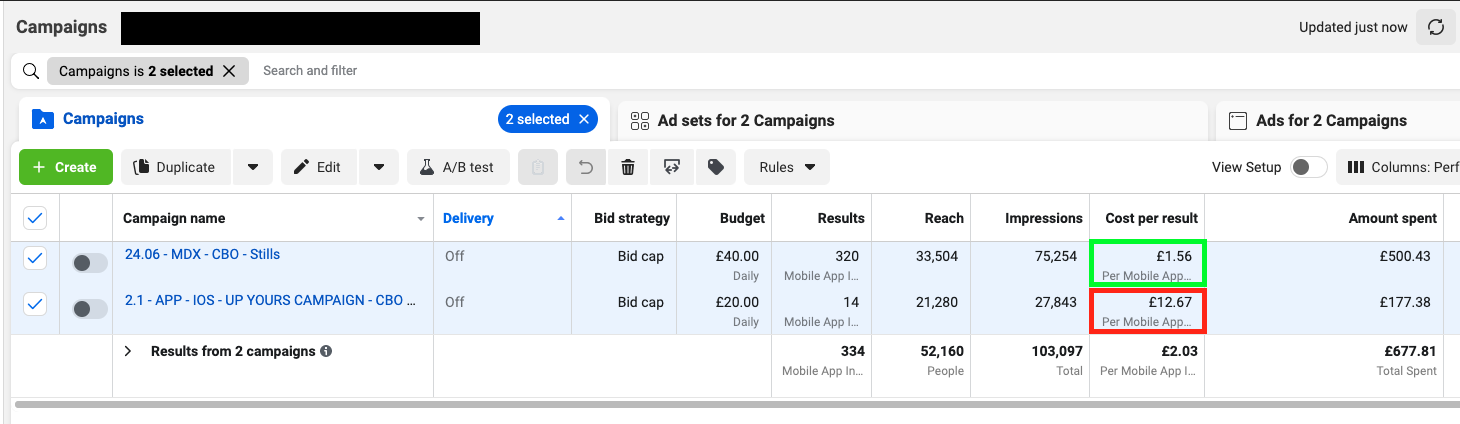Click the 33,504 reach value

pos(937,256)
